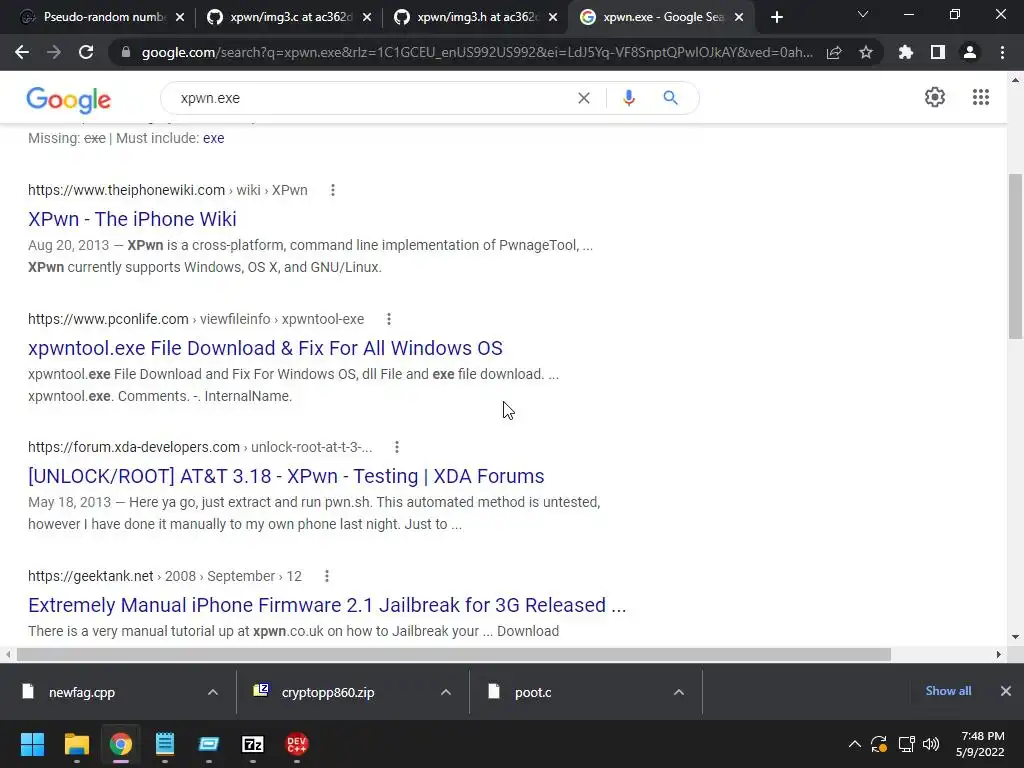Close the Pseudo-random number tab
The height and width of the screenshot is (768, 1024).
click(180, 17)
